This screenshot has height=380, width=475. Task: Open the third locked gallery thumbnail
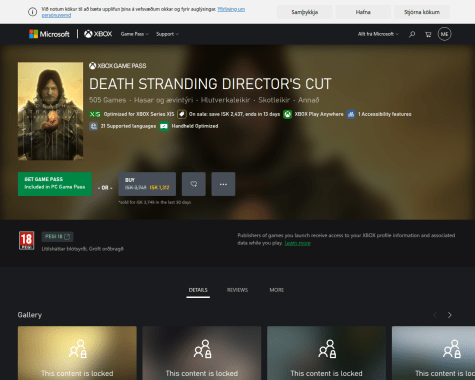[326, 353]
